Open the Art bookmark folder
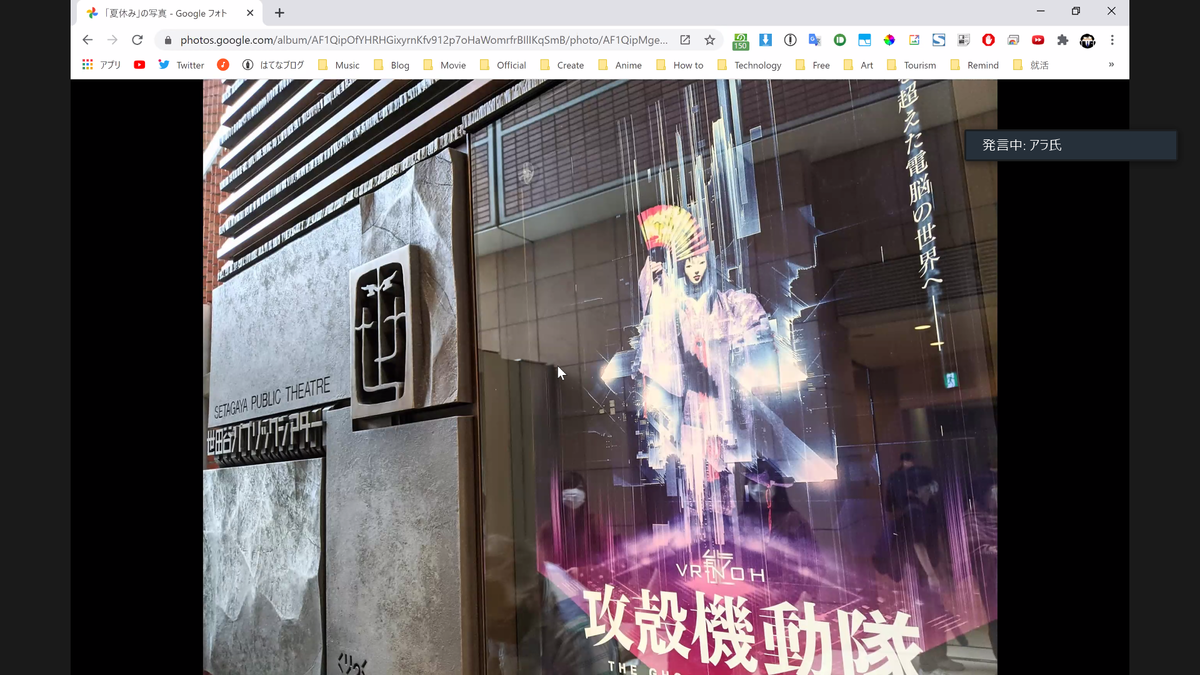The width and height of the screenshot is (1200, 675). pos(858,65)
